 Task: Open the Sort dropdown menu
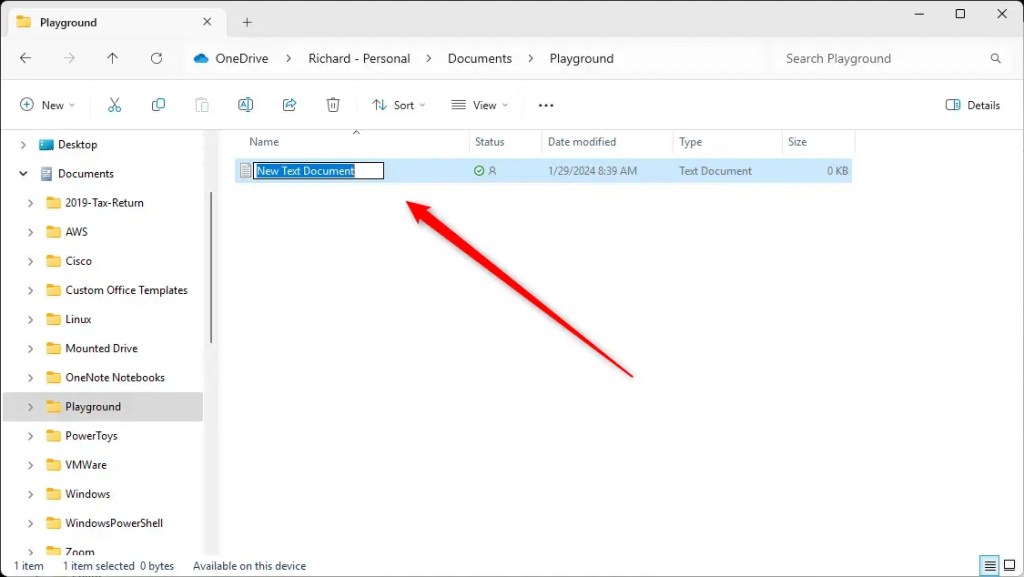(398, 105)
